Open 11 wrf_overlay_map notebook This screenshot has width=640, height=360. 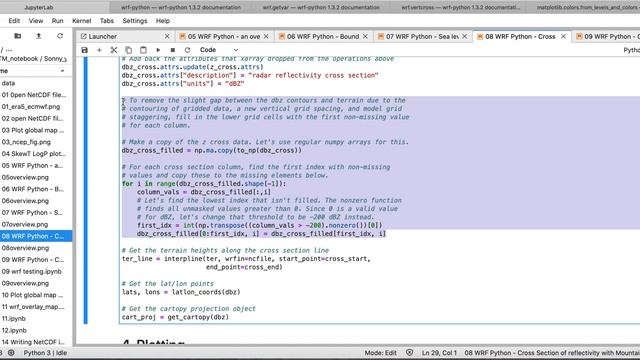[x=36, y=307]
